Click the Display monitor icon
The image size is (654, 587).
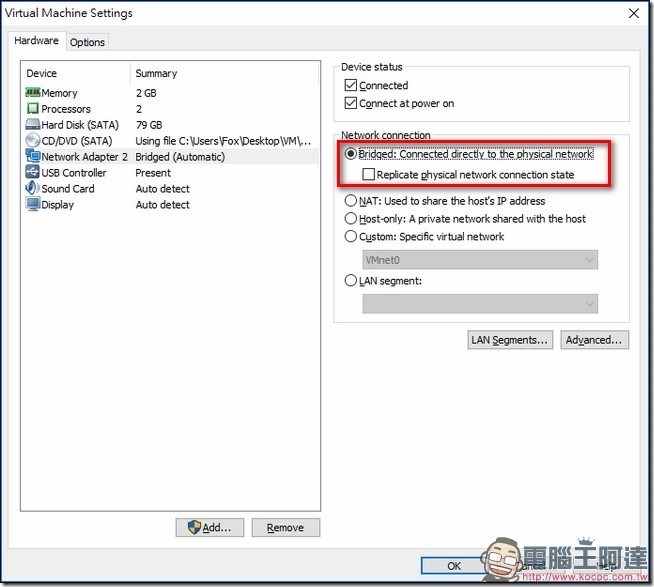coord(33,204)
